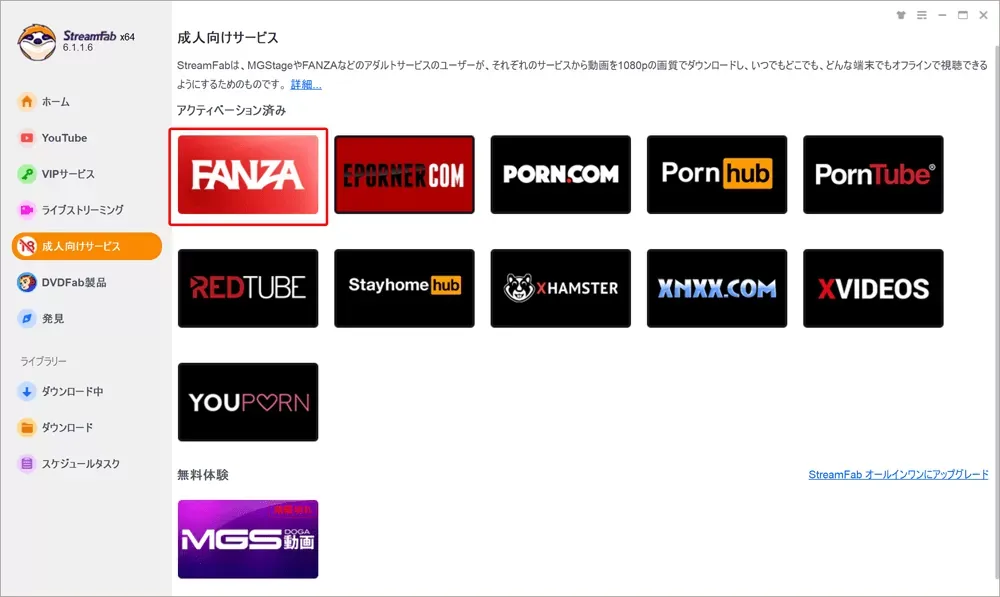Click the StreamFab All-in-One upgrade link
The width and height of the screenshot is (1000, 597).
tap(898, 475)
